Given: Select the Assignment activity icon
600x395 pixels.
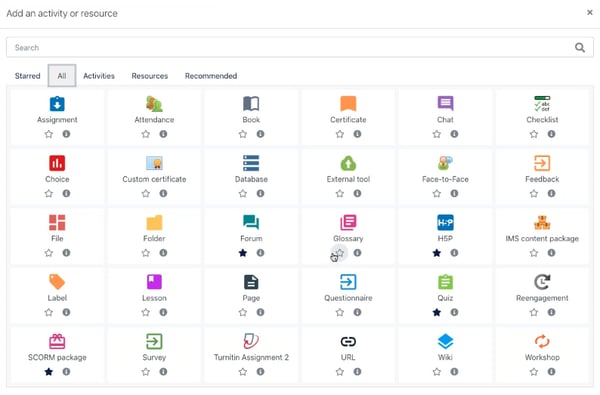Looking at the screenshot, I should 57,104.
